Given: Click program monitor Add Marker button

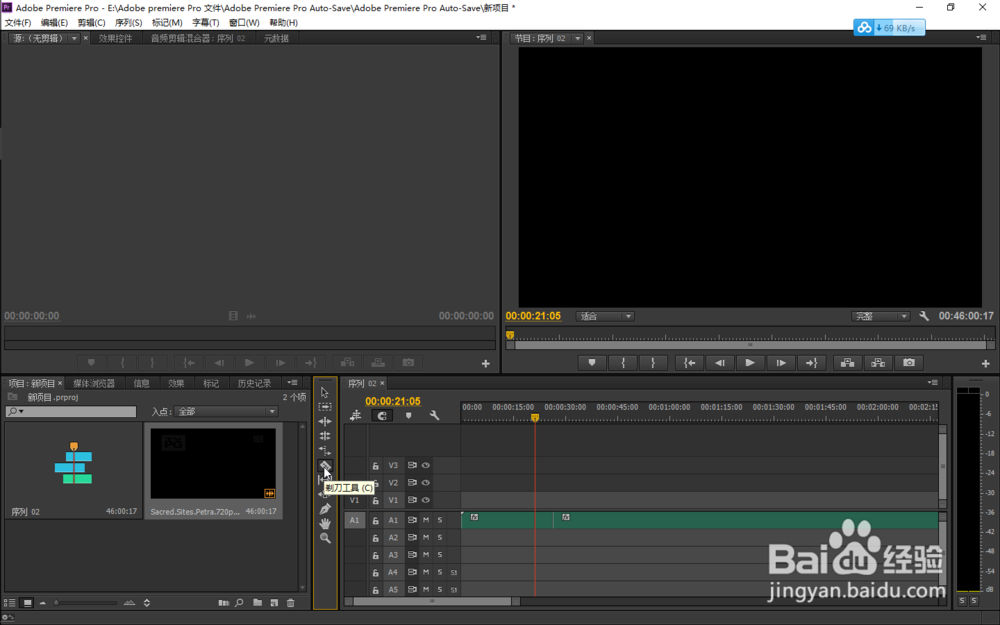Looking at the screenshot, I should point(592,363).
